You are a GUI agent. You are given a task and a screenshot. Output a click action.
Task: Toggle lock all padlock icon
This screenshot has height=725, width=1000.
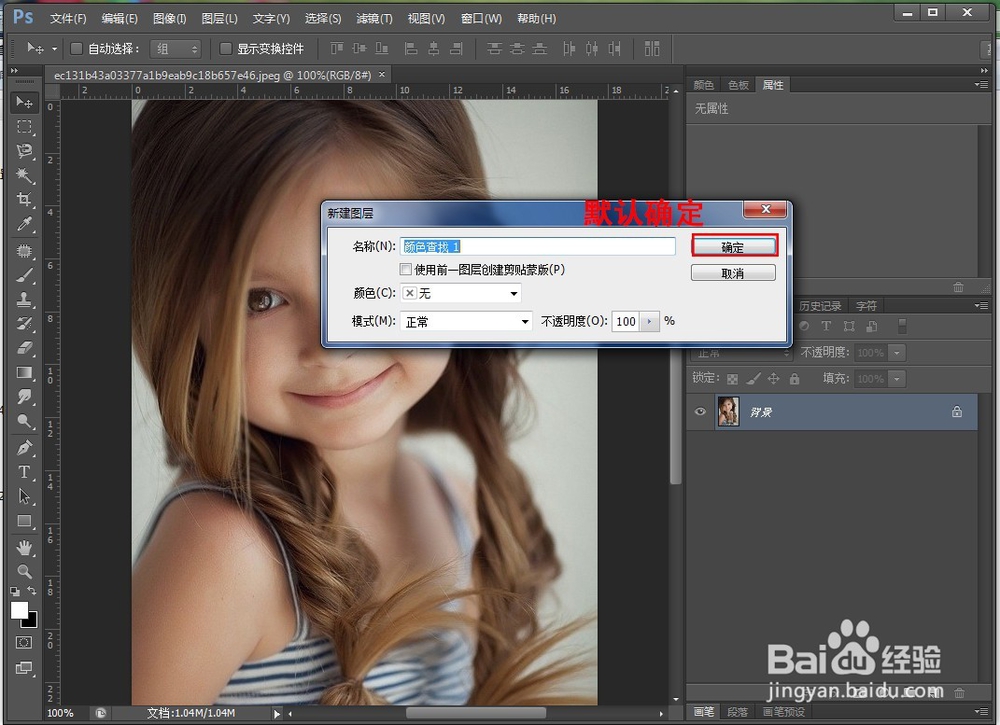click(x=794, y=379)
